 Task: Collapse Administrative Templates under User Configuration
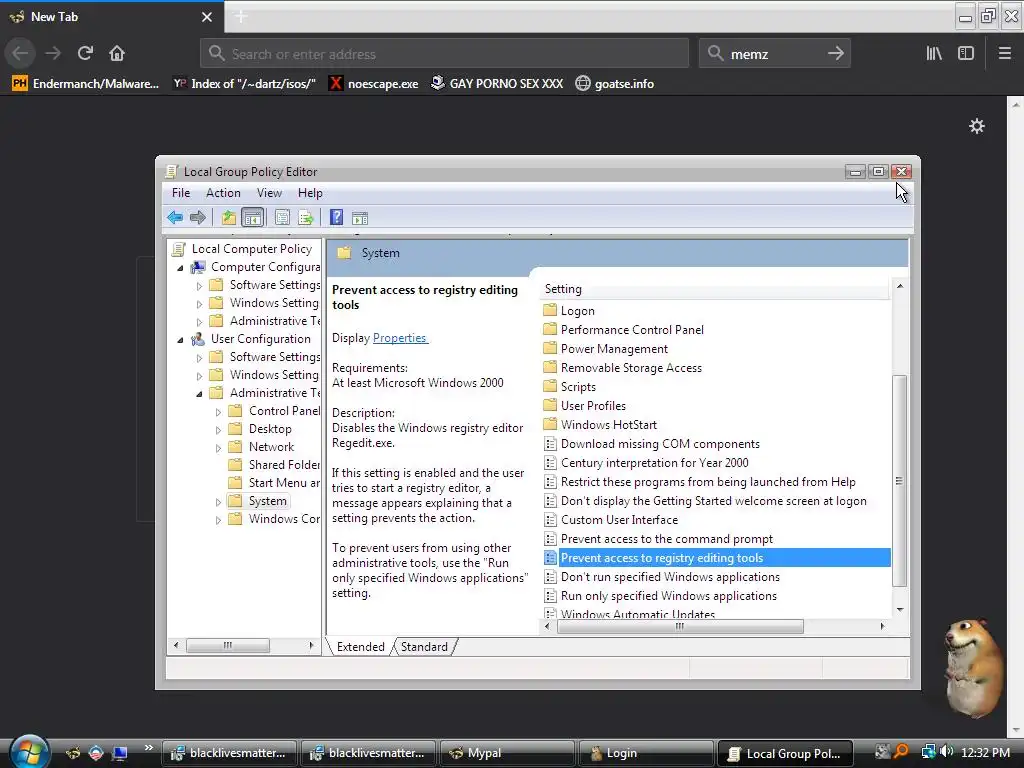click(x=199, y=393)
